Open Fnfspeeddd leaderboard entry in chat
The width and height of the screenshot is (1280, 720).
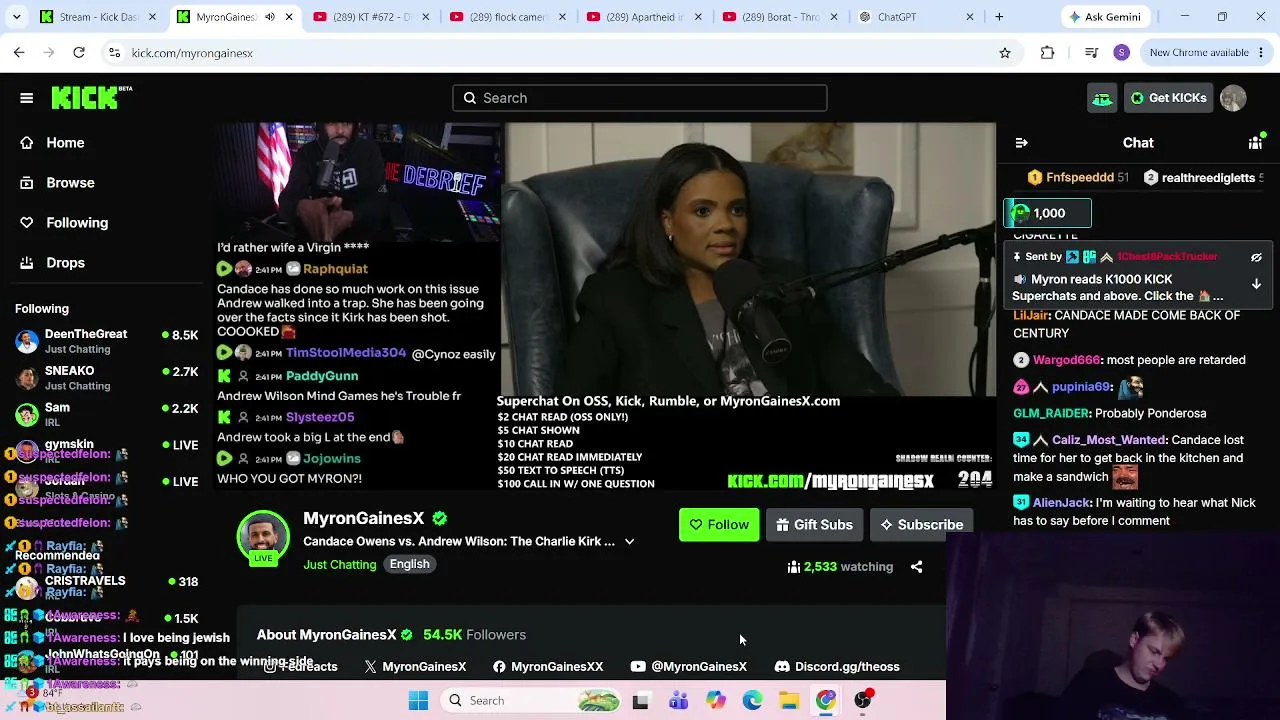pyautogui.click(x=1078, y=178)
